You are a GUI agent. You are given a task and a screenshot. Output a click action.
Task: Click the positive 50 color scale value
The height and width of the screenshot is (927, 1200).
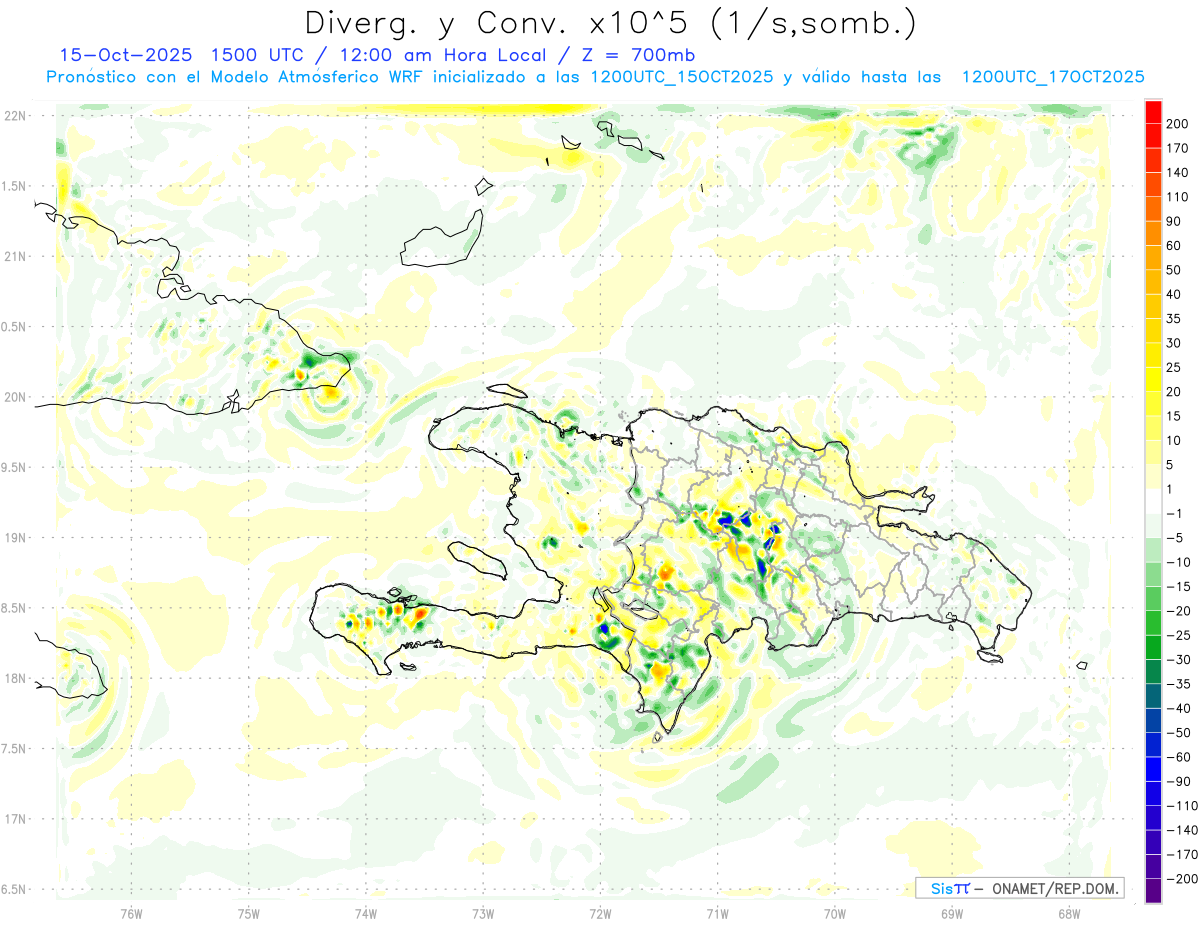click(x=1174, y=271)
